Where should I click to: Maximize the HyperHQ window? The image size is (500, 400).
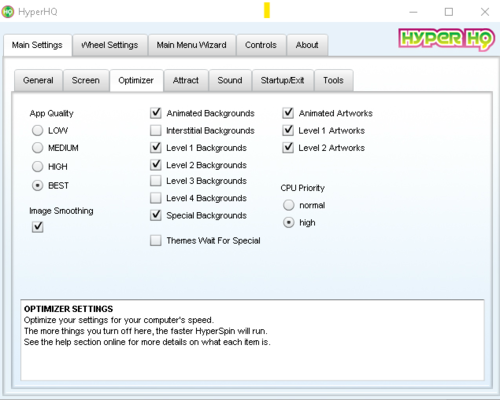click(449, 12)
